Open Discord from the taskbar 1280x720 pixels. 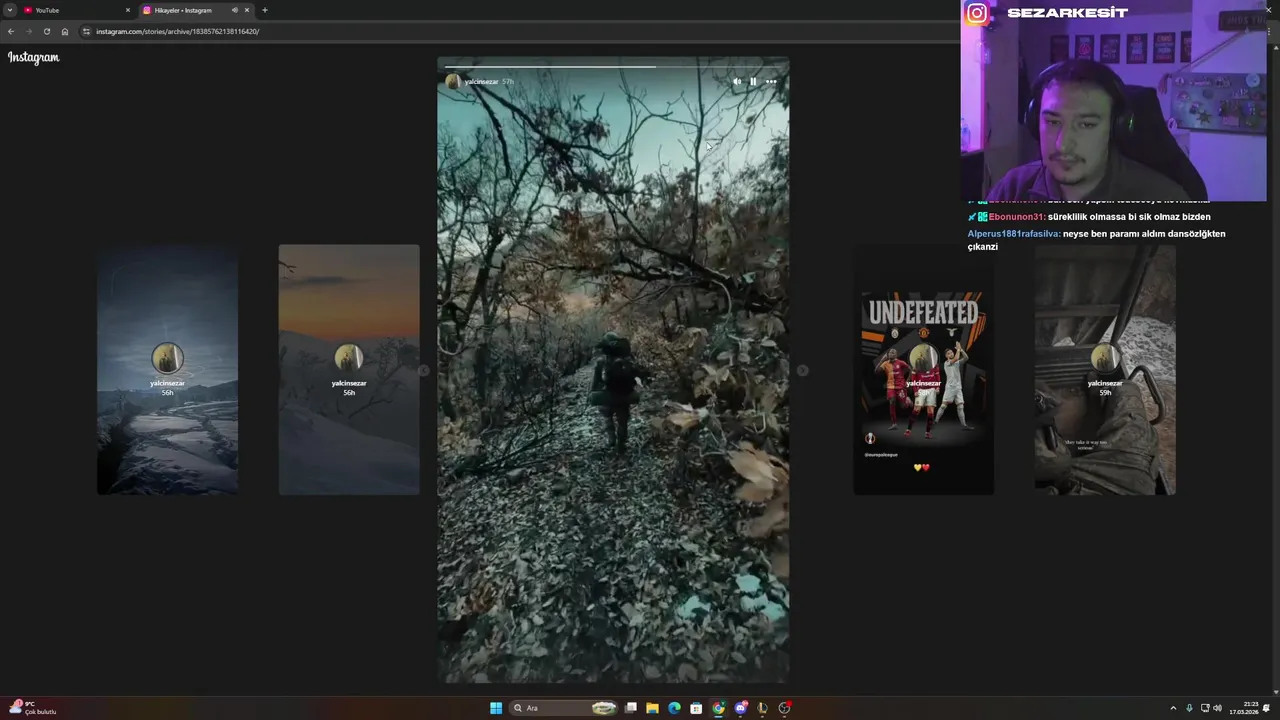[x=741, y=708]
